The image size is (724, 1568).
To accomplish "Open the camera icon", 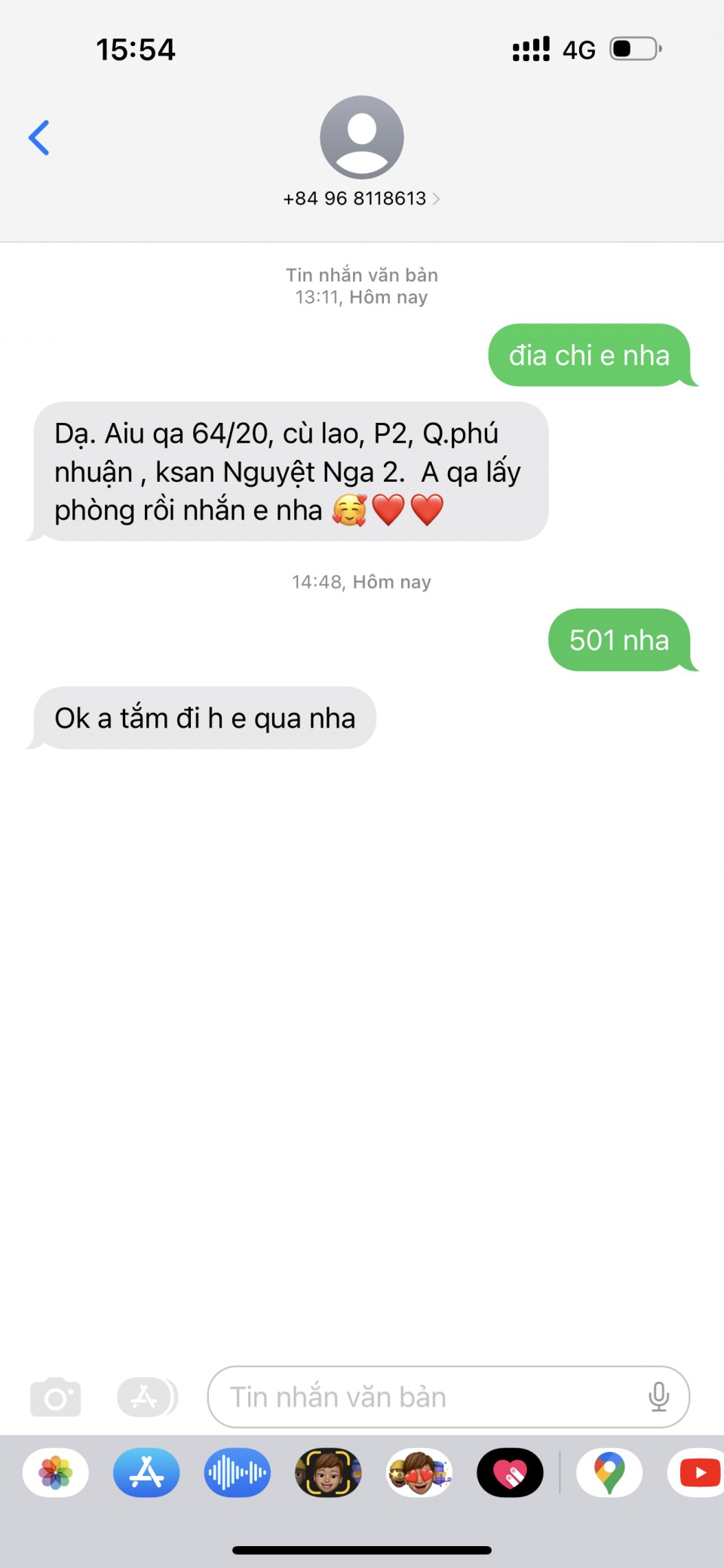I will [x=56, y=1397].
